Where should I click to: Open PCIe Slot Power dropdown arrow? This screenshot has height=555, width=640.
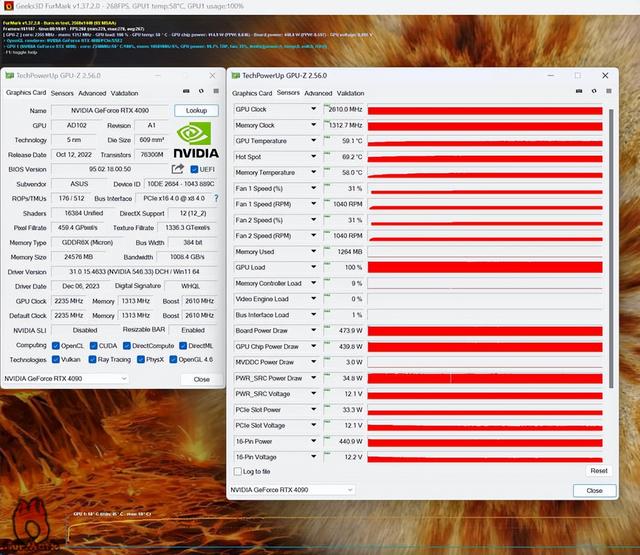(313, 409)
